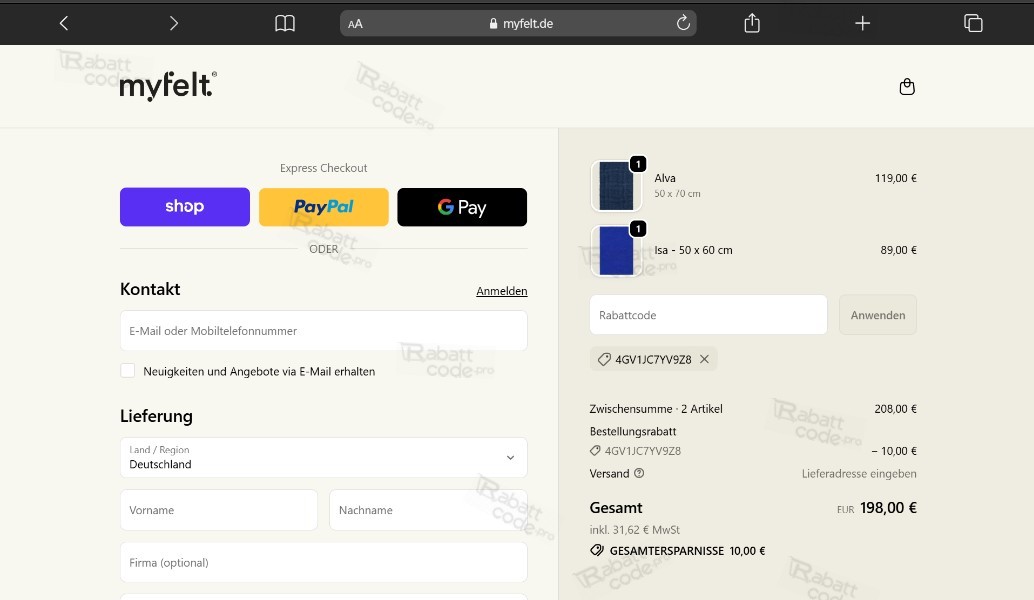The width and height of the screenshot is (1034, 600).
Task: Click the Isa price 89,00 €
Action: [898, 250]
